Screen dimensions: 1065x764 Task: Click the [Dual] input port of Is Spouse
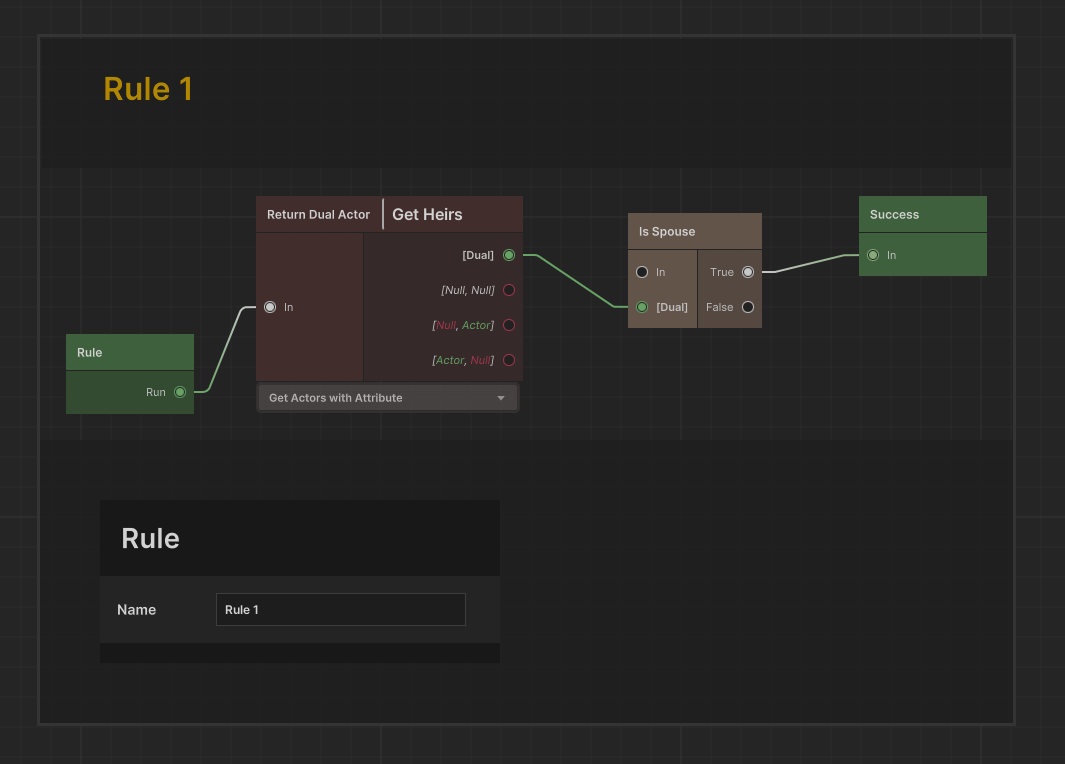[642, 307]
